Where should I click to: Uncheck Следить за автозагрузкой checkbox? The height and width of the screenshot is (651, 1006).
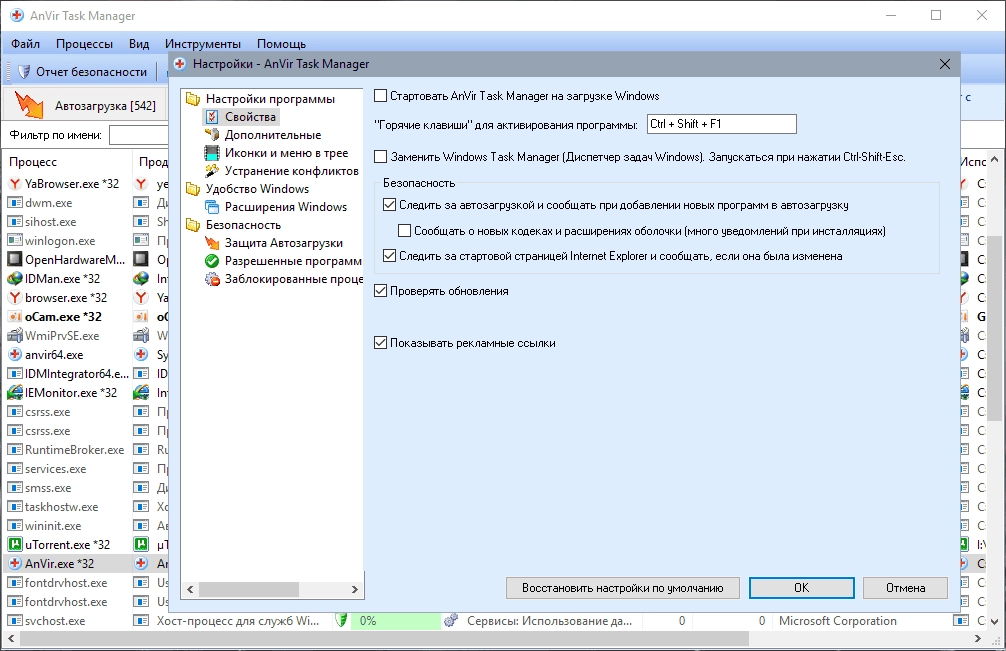point(389,205)
